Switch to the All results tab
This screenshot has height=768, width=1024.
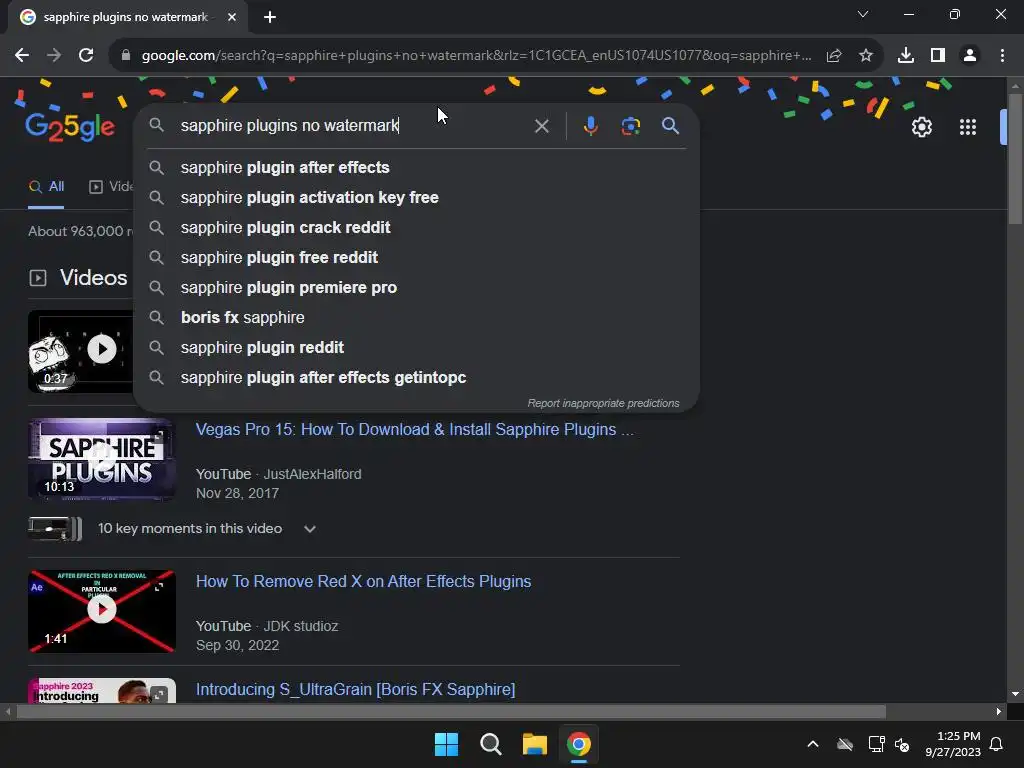point(46,187)
